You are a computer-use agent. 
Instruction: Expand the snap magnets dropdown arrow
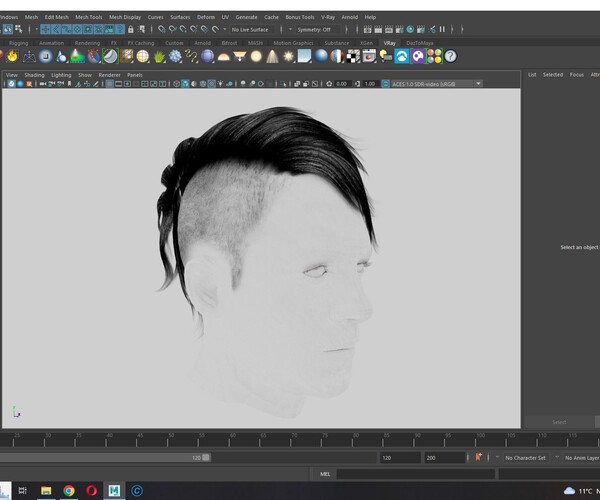pyautogui.click(x=225, y=29)
